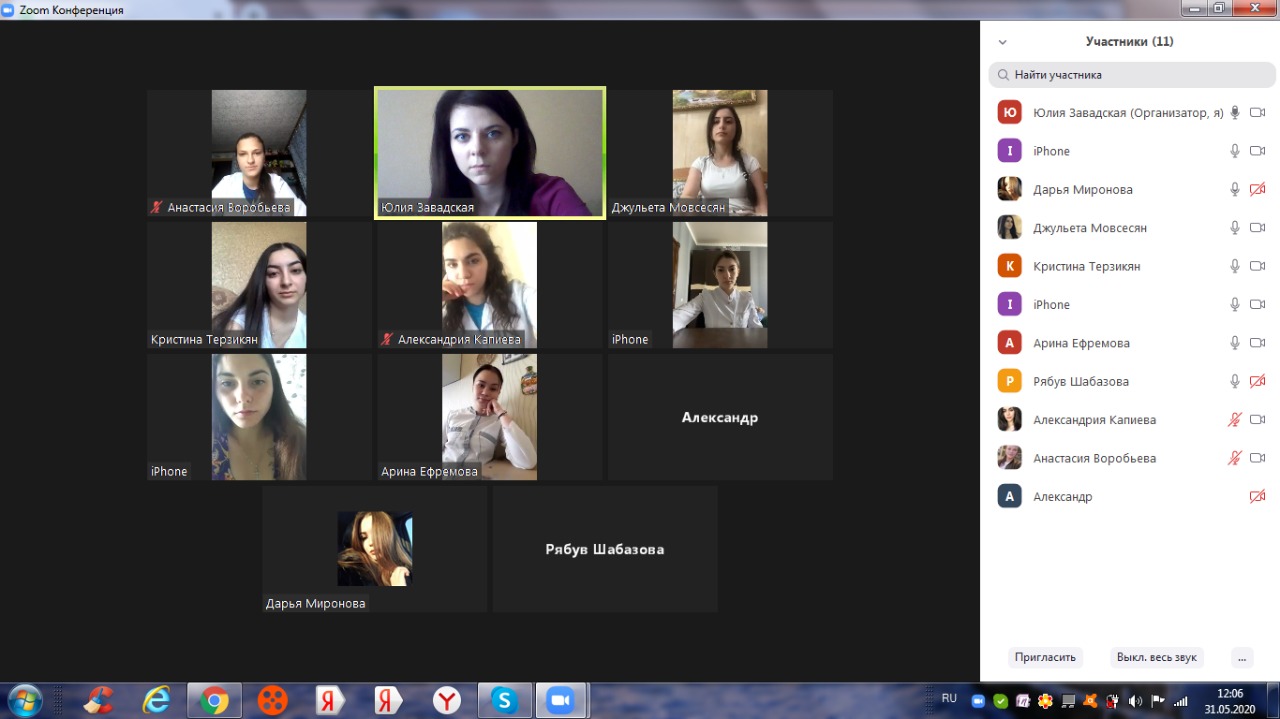Click the Пригласить button
Viewport: 1280px width, 719px height.
pos(1045,657)
